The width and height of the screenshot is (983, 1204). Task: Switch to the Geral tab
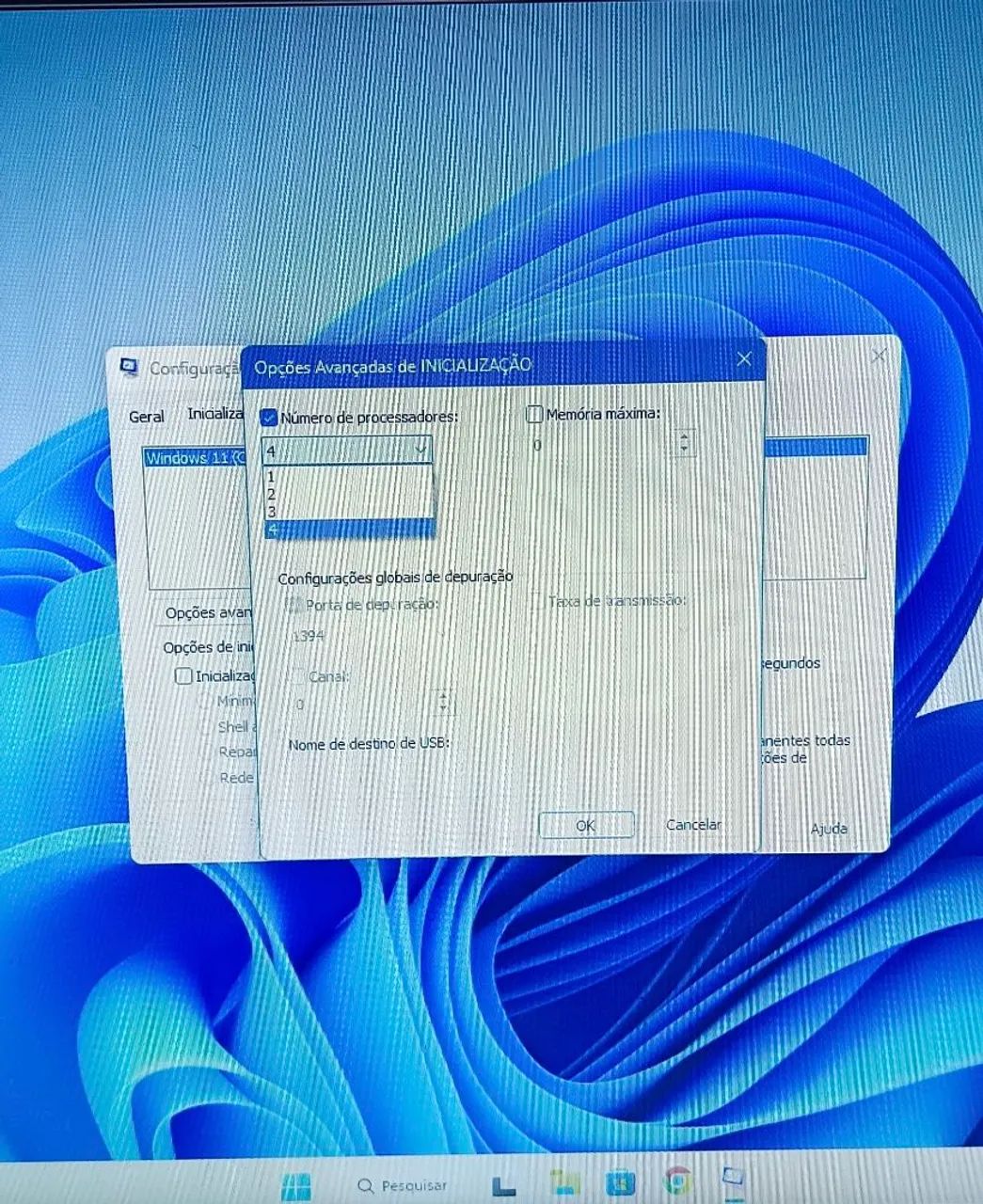[147, 416]
